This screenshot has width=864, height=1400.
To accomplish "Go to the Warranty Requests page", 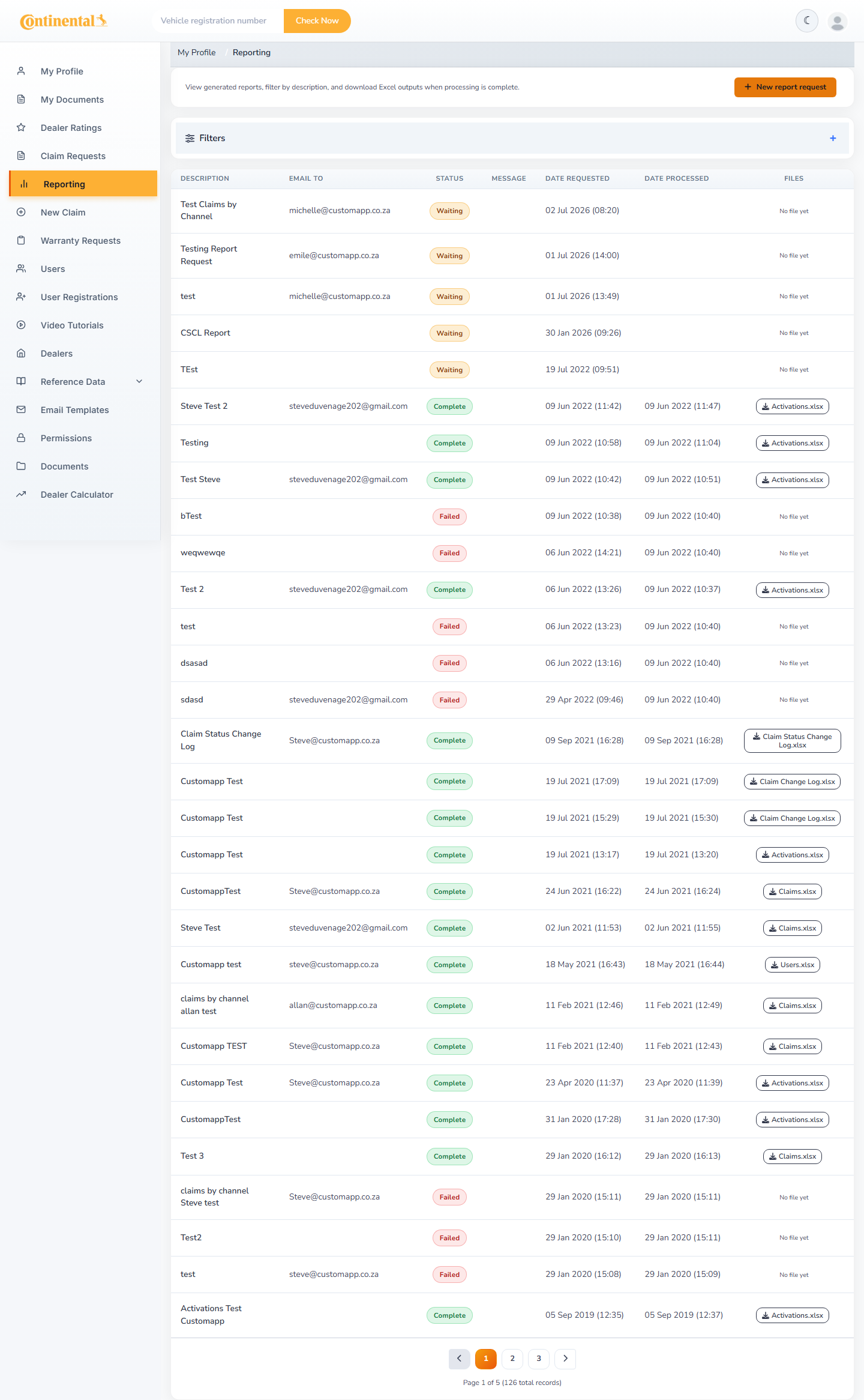I will (83, 240).
